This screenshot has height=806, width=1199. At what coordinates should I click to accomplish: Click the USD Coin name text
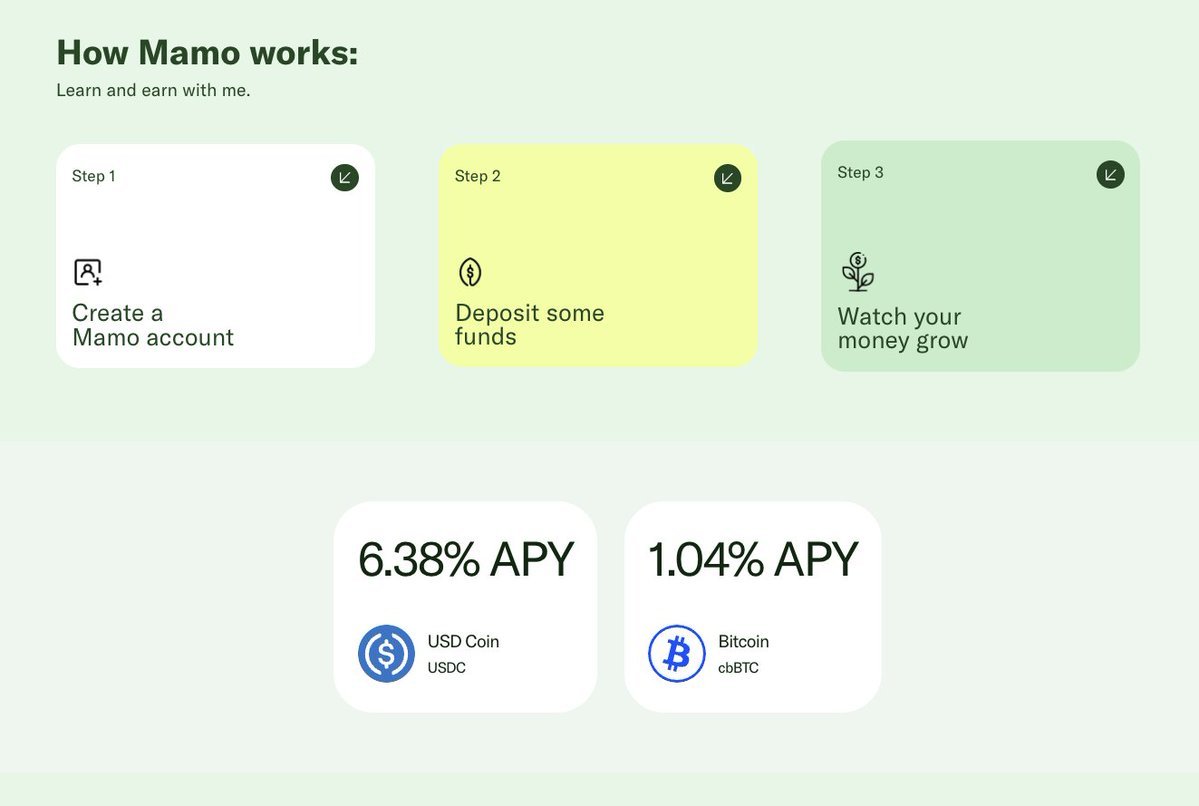[463, 641]
